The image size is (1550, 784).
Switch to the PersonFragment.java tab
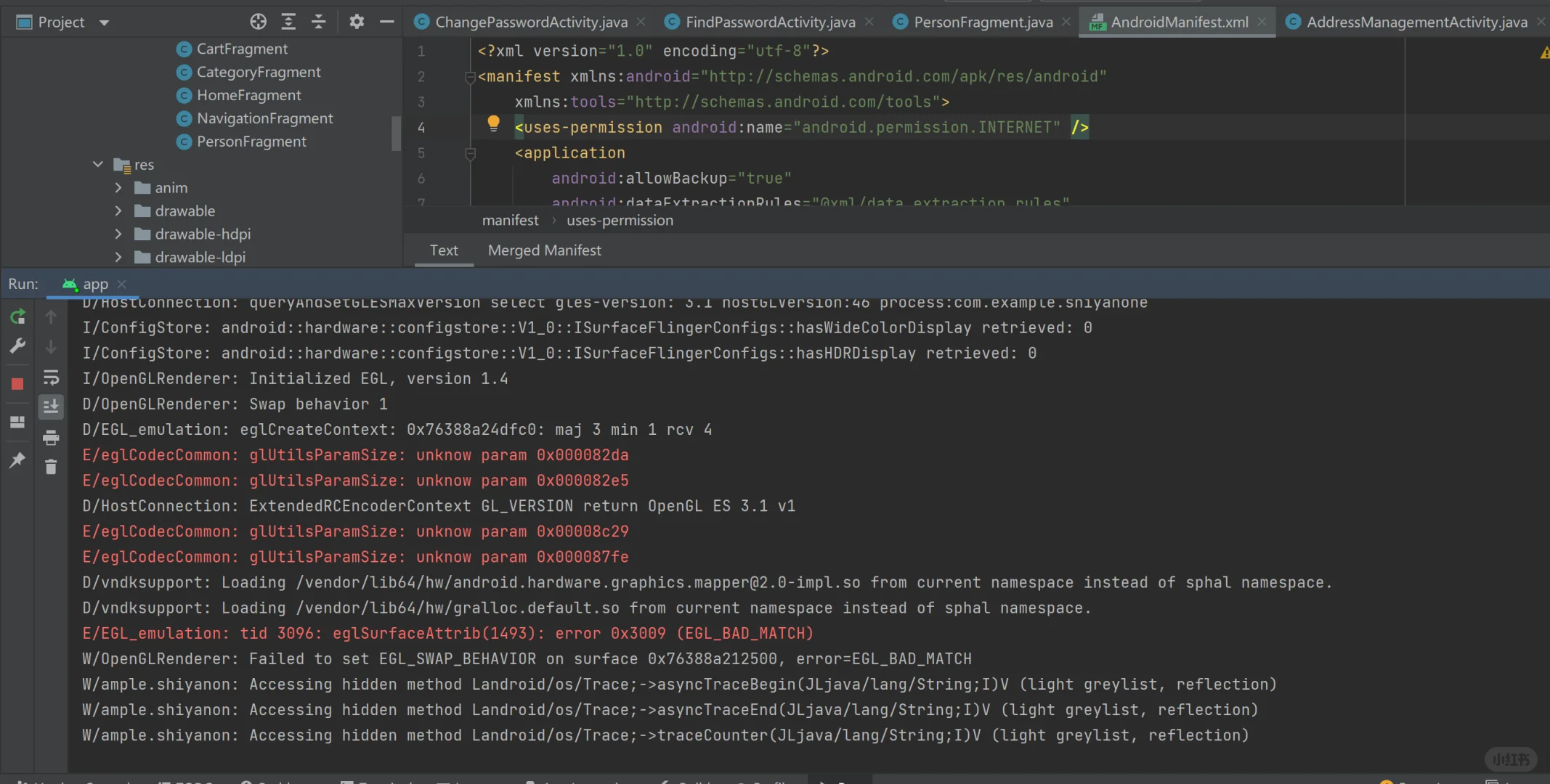click(x=982, y=22)
